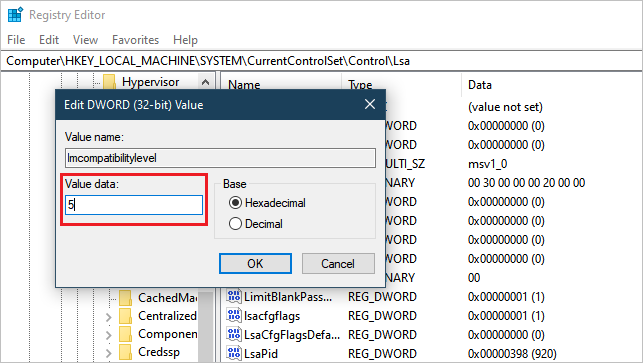Click REG_DWORD type of LsaPid row

click(x=382, y=353)
